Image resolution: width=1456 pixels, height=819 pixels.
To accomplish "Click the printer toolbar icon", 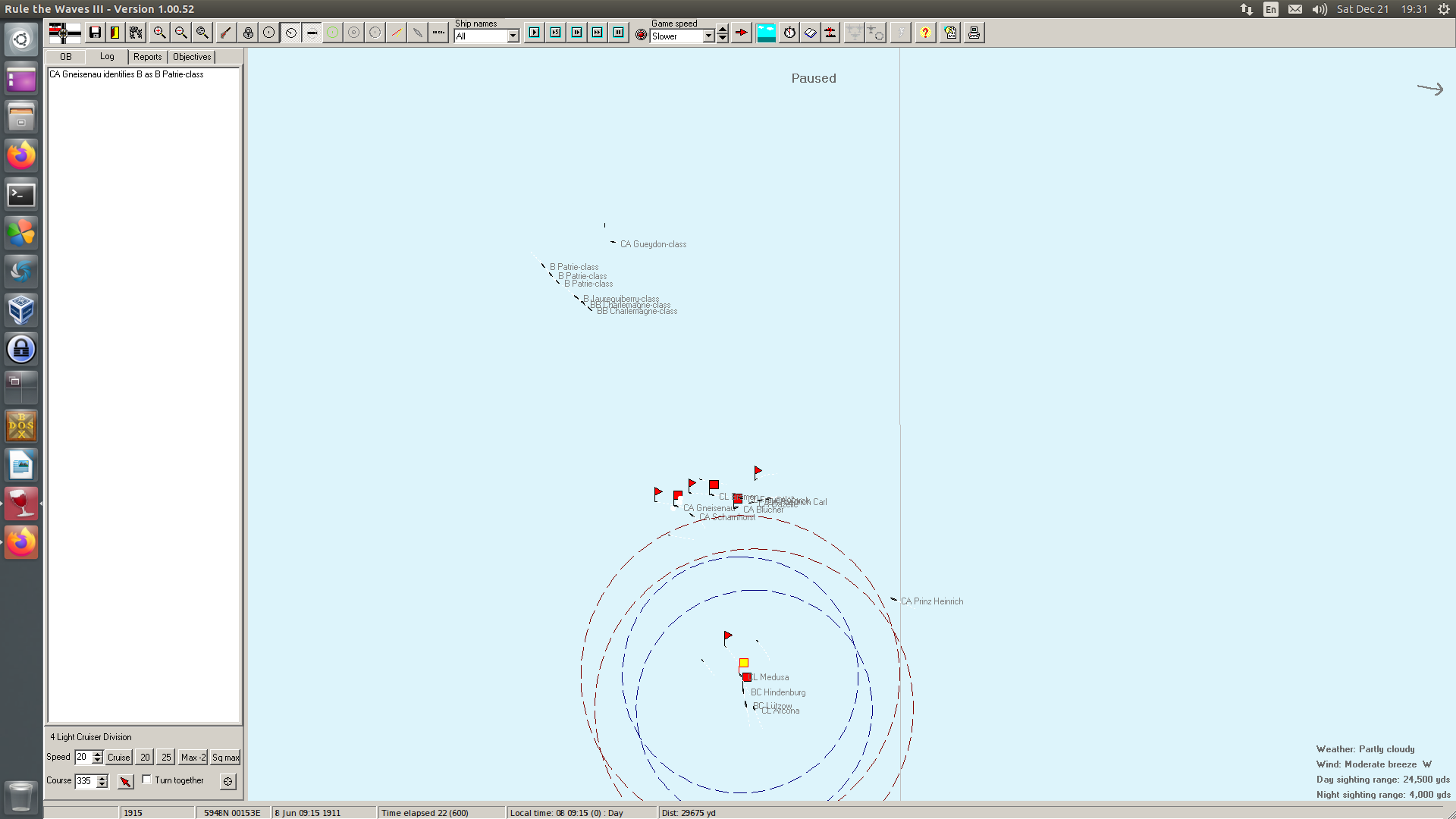I will point(974,33).
